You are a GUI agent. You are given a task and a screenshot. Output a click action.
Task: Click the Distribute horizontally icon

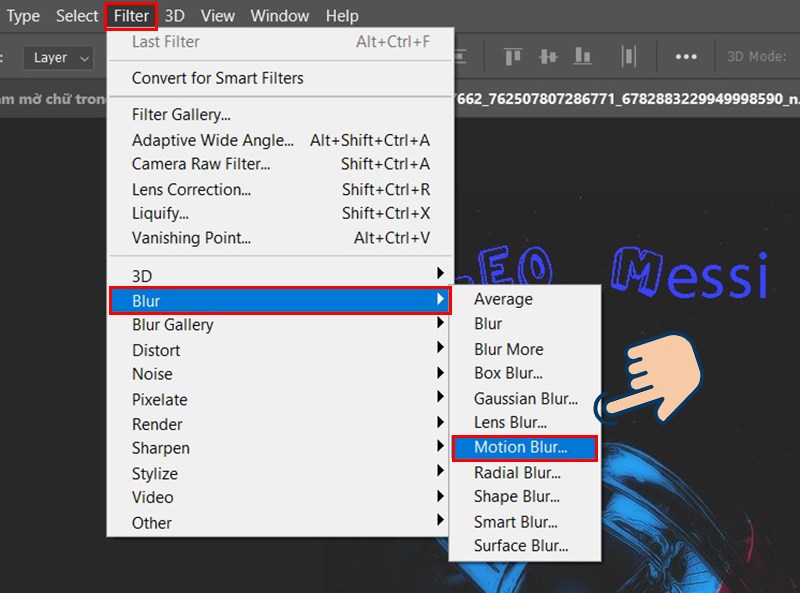click(629, 57)
